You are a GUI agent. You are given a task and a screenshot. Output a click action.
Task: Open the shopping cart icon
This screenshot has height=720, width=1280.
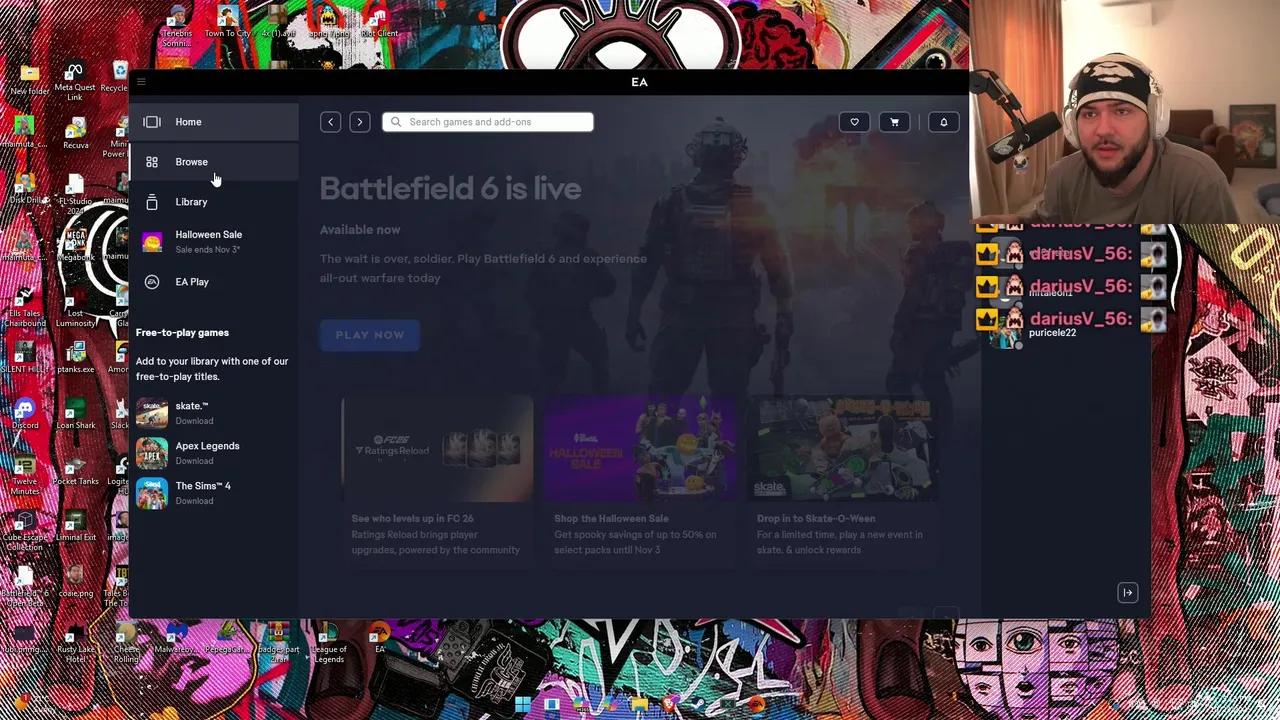(894, 122)
